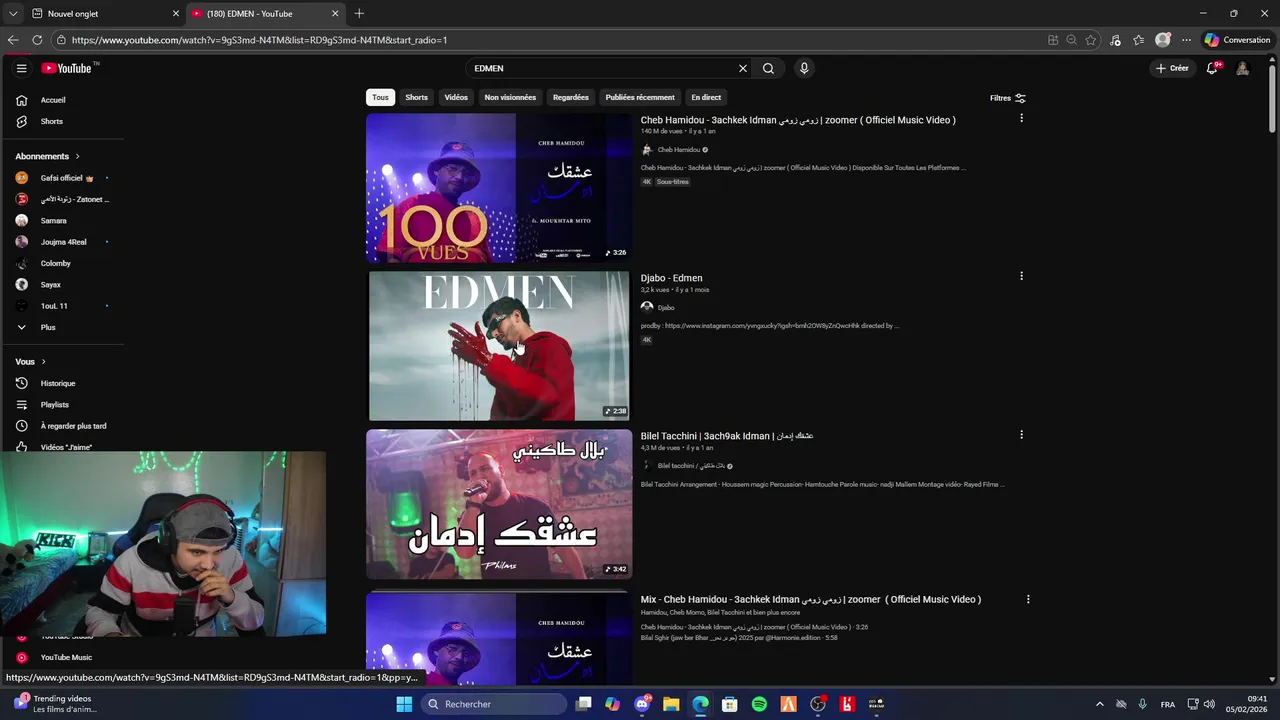Clear the search box with the X icon

(743, 68)
